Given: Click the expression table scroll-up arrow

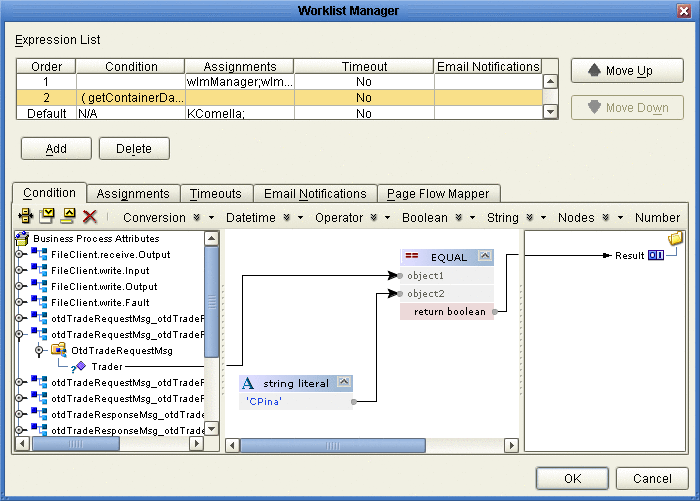Looking at the screenshot, I should point(550,81).
